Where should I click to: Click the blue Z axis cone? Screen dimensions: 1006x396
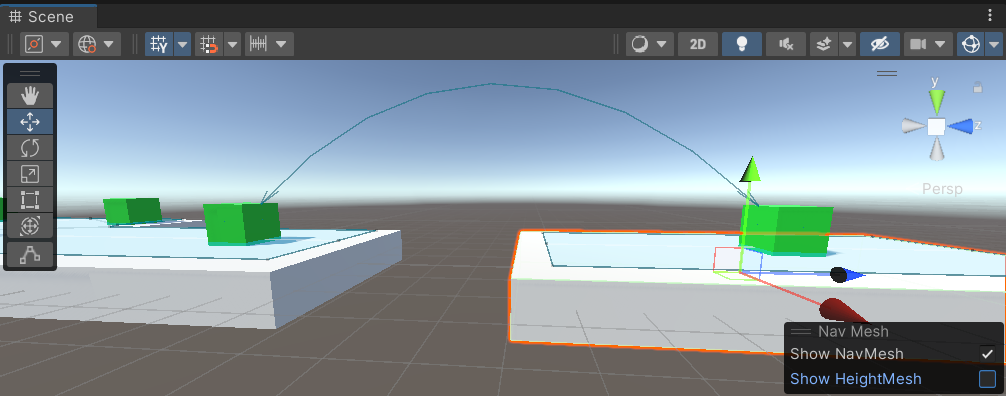point(960,126)
